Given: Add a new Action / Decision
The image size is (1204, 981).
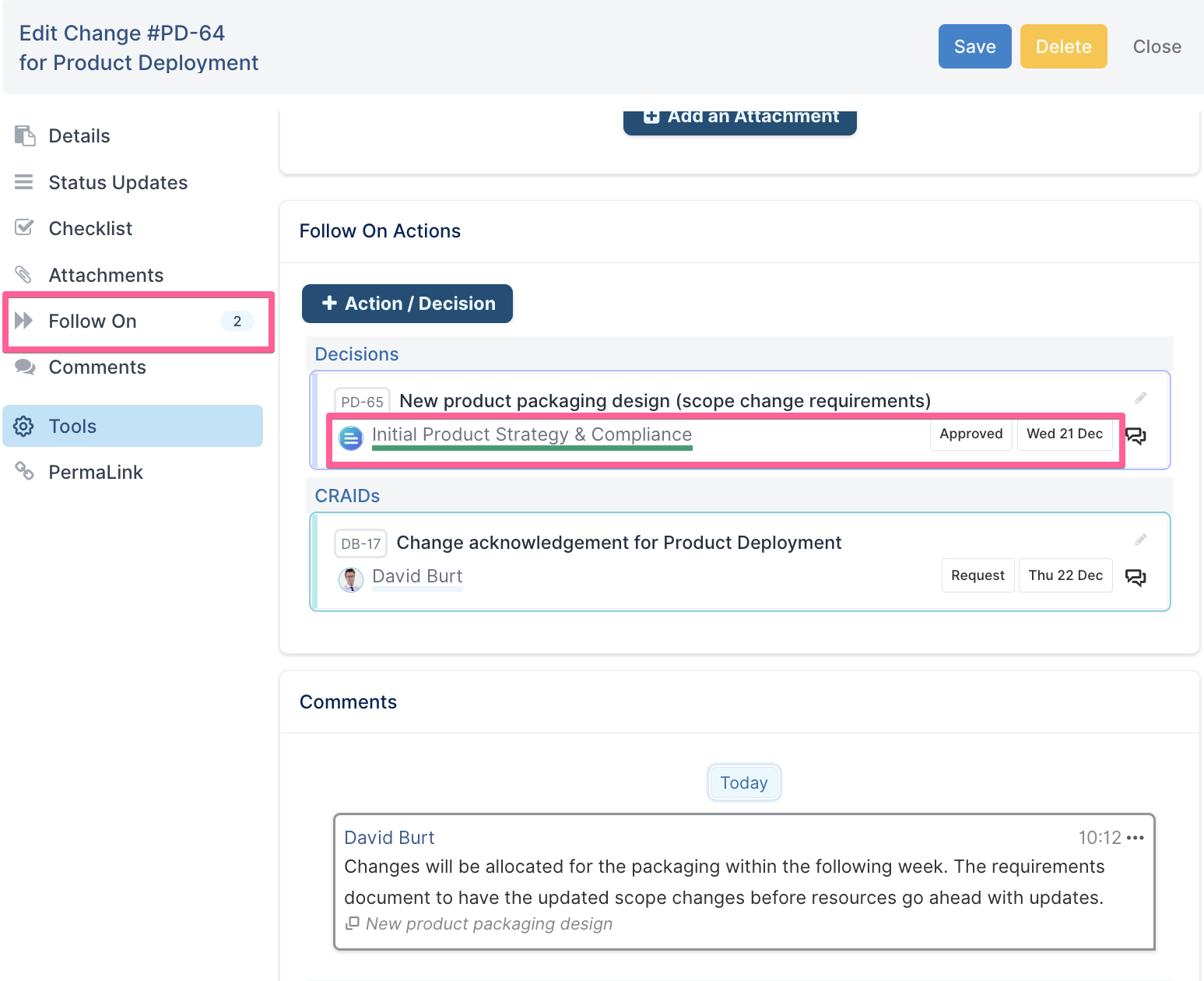Looking at the screenshot, I should click(407, 304).
